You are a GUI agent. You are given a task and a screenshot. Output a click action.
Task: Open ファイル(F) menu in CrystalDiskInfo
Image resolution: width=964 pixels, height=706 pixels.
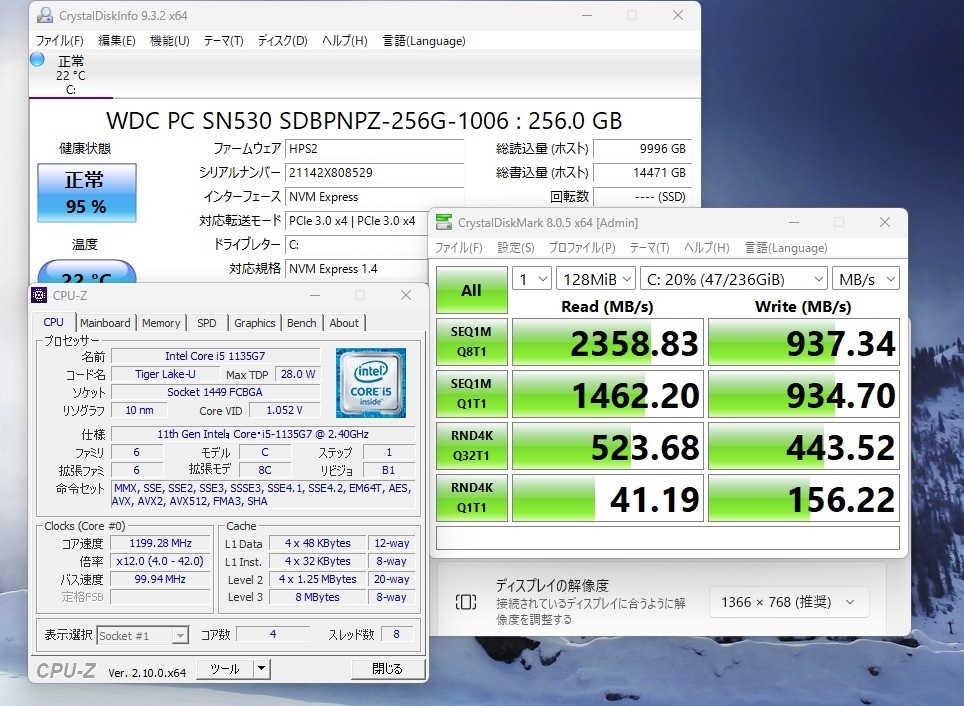59,41
